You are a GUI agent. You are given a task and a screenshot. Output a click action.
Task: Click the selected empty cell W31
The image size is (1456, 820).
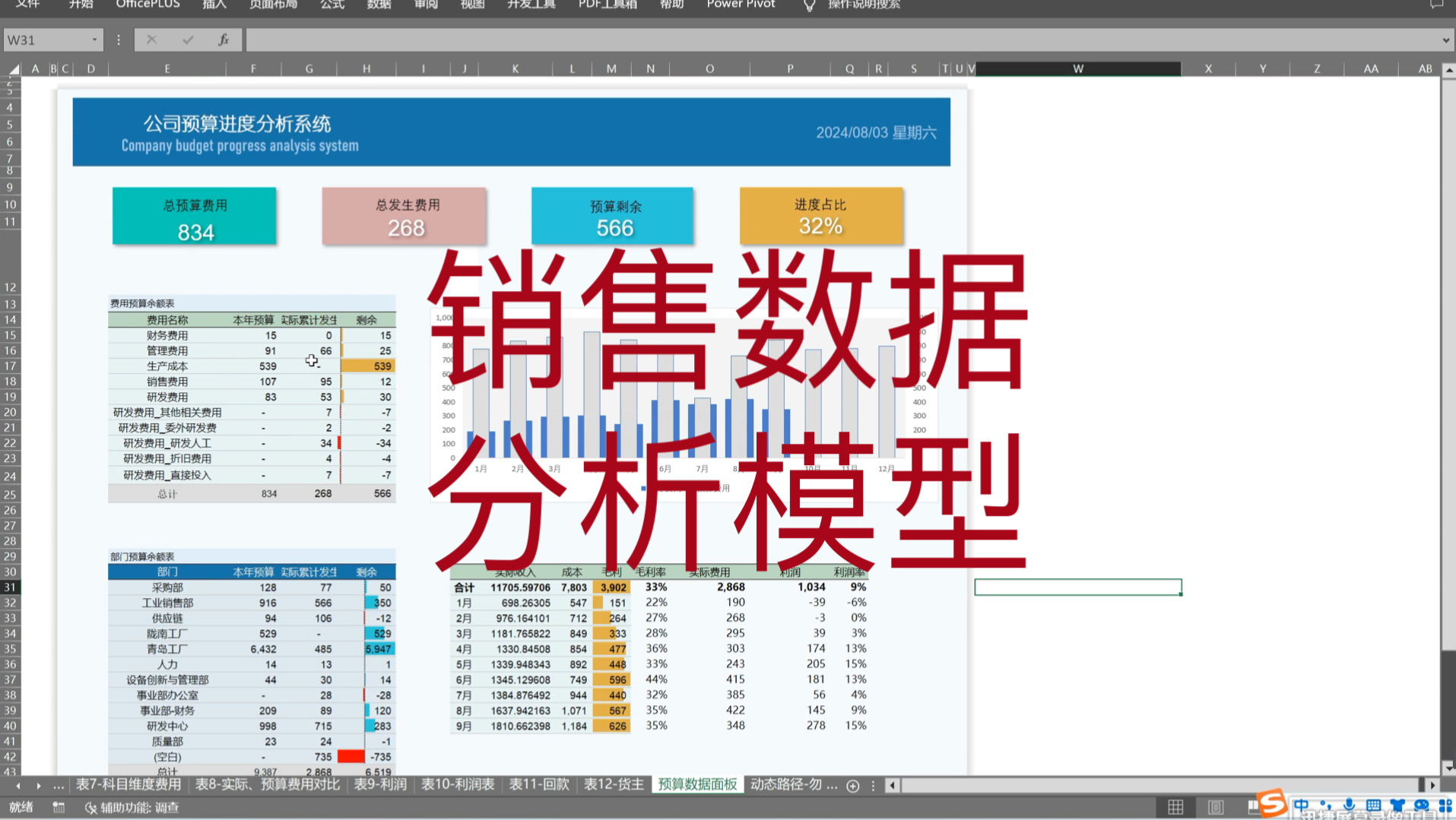[x=1078, y=587]
